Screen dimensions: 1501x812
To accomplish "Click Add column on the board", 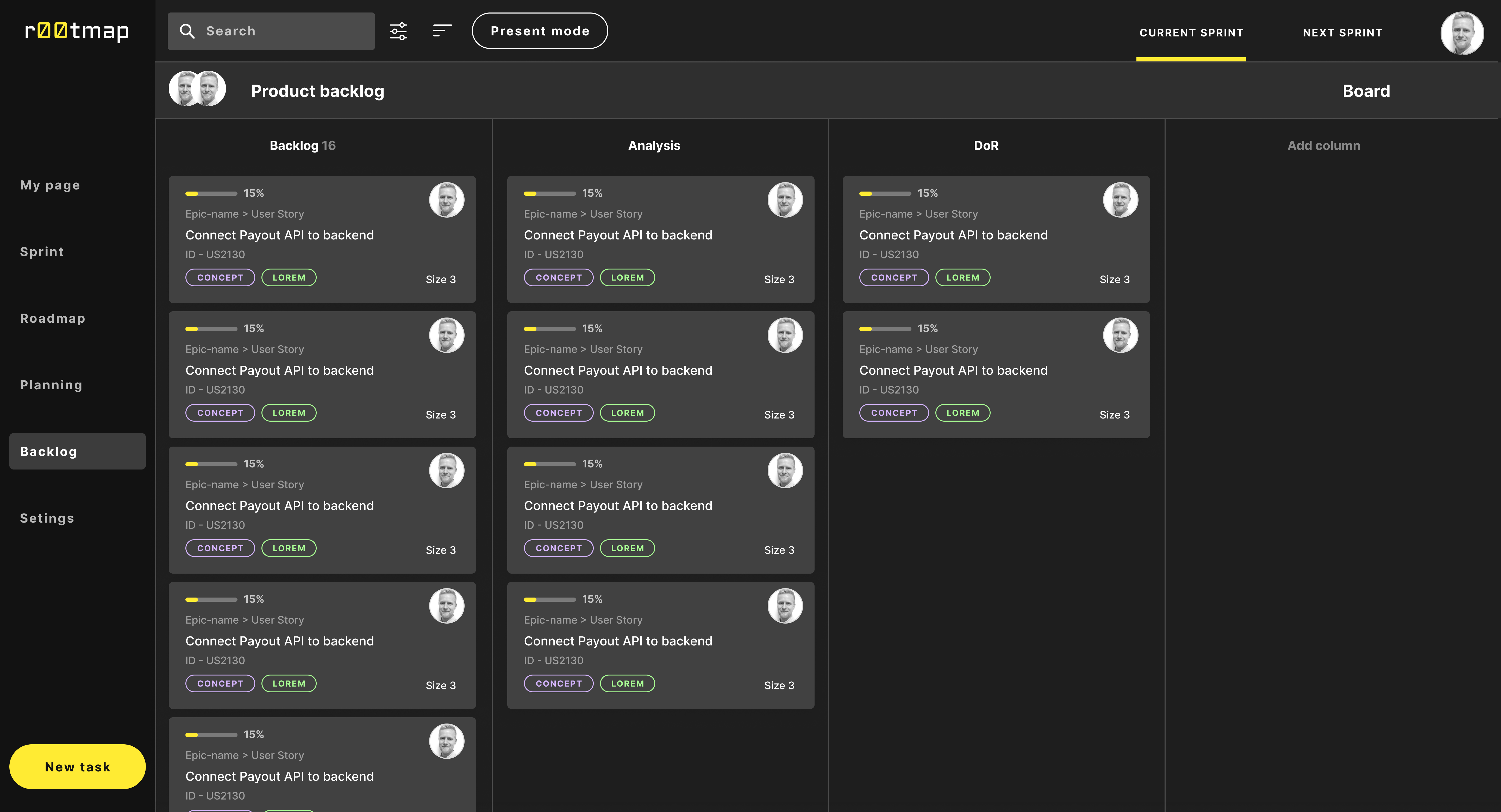I will [1324, 146].
